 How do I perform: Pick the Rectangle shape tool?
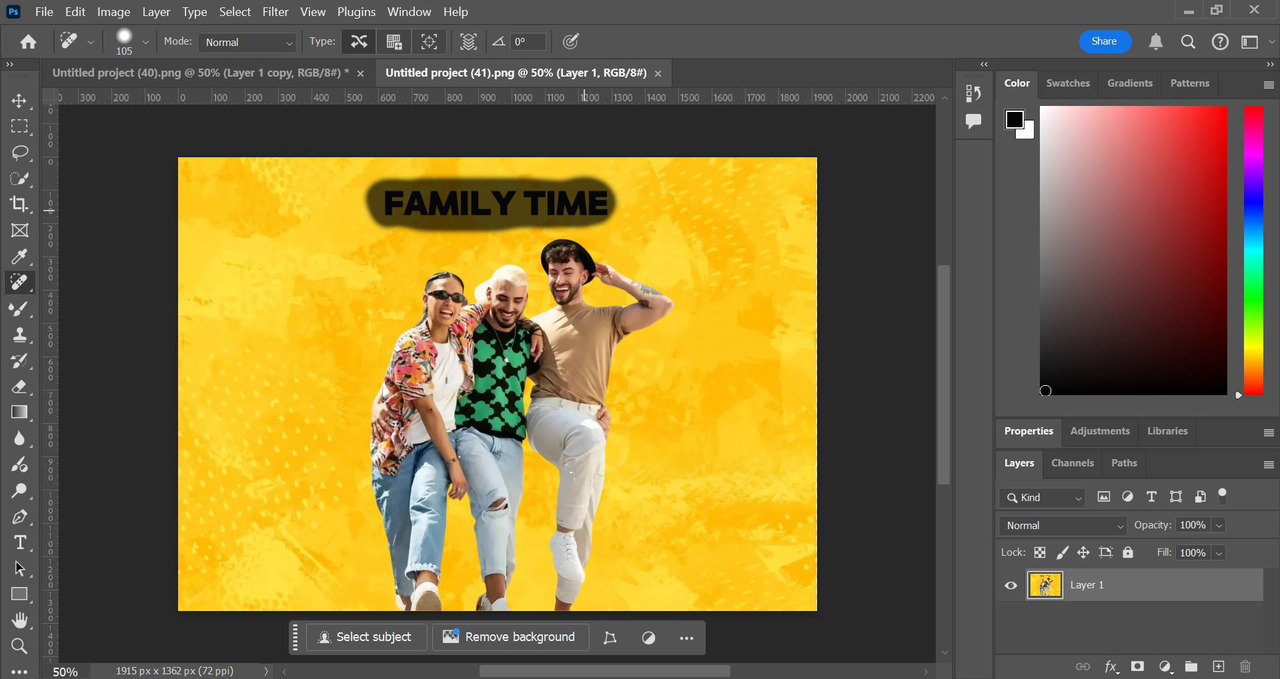click(x=19, y=594)
